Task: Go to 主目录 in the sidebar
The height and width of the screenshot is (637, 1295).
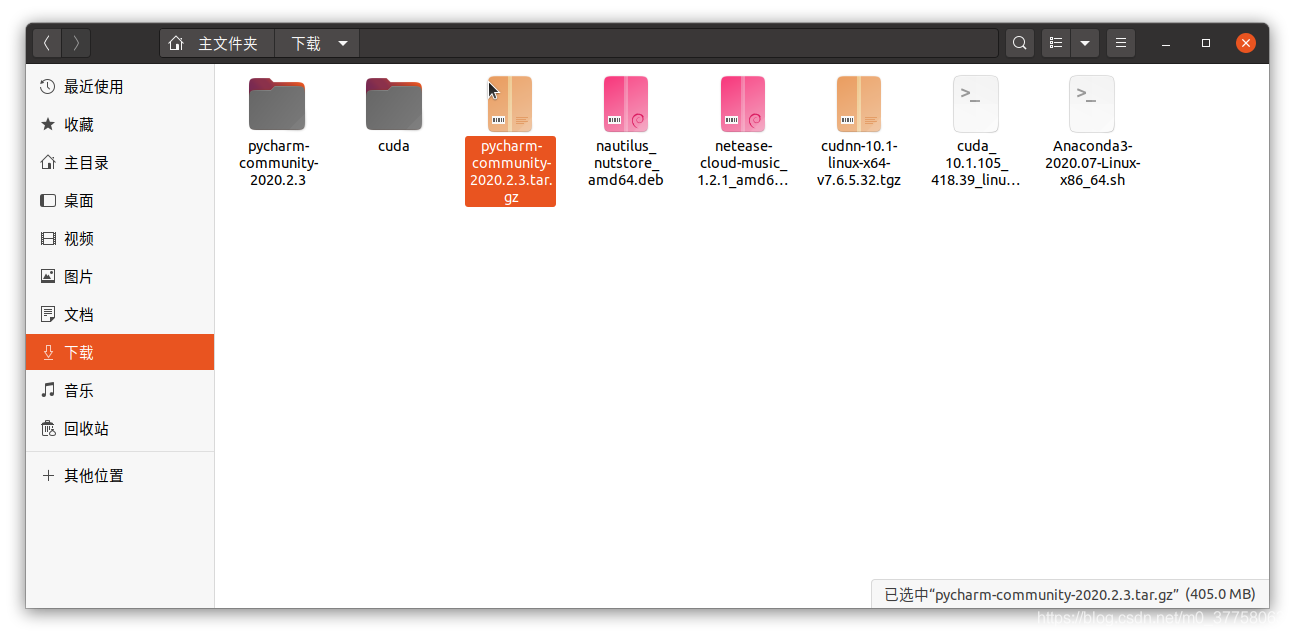Action: coord(120,163)
